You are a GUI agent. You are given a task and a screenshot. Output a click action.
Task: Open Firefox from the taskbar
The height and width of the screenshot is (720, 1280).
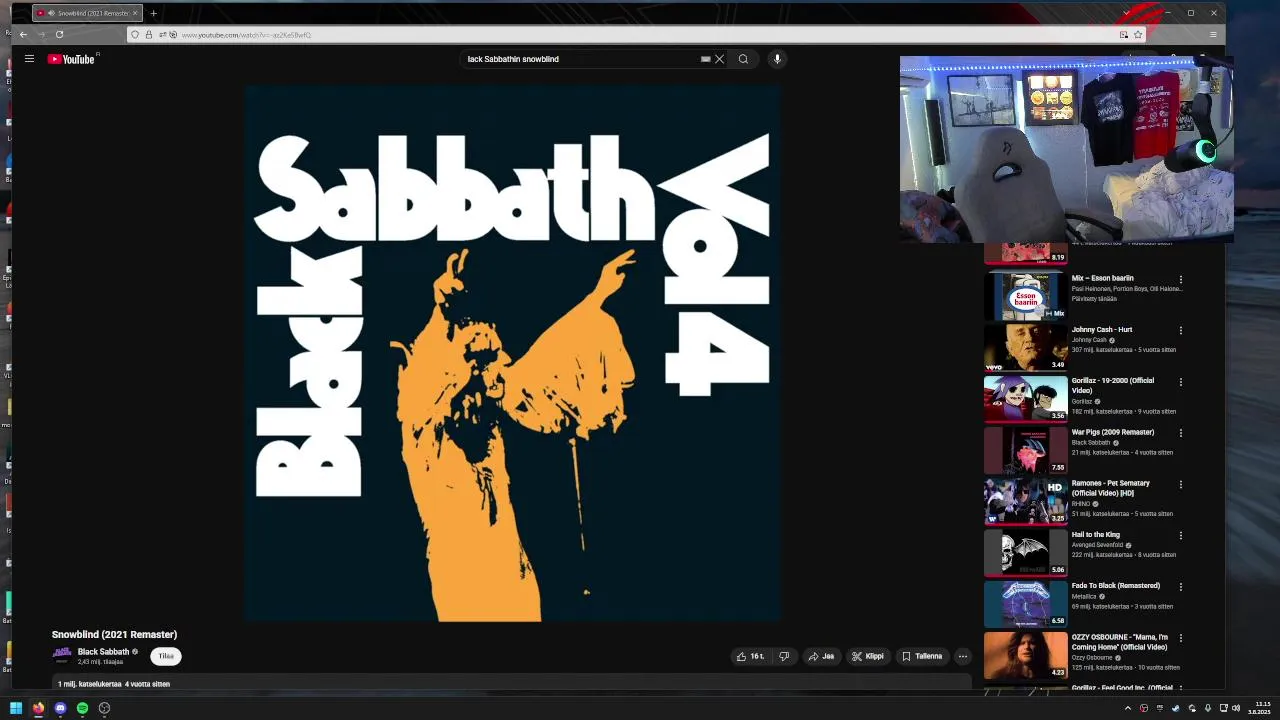(x=38, y=708)
